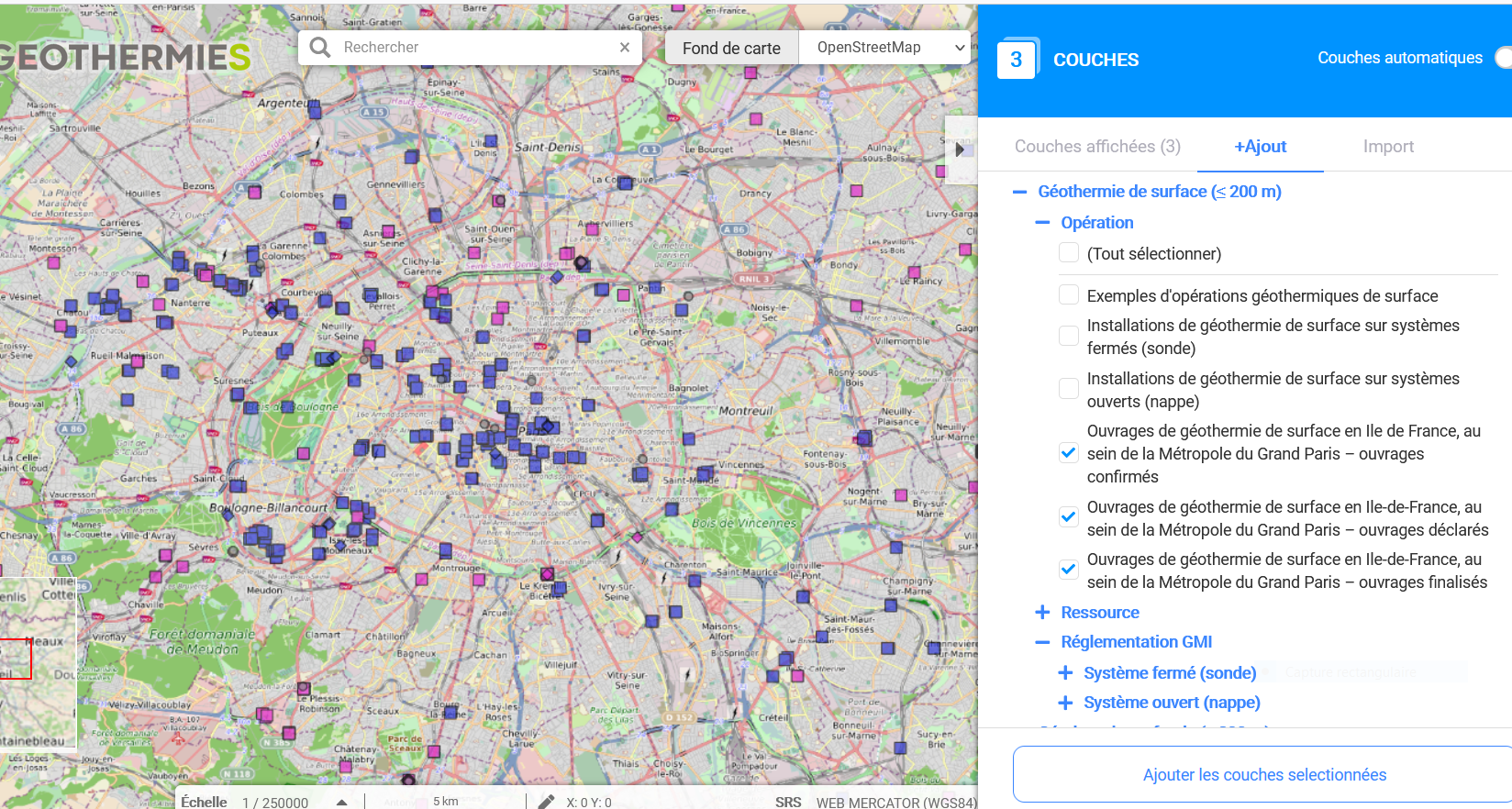Uncheck the ouvrages déclarés layer
This screenshot has height=809, width=1512.
tap(1069, 516)
